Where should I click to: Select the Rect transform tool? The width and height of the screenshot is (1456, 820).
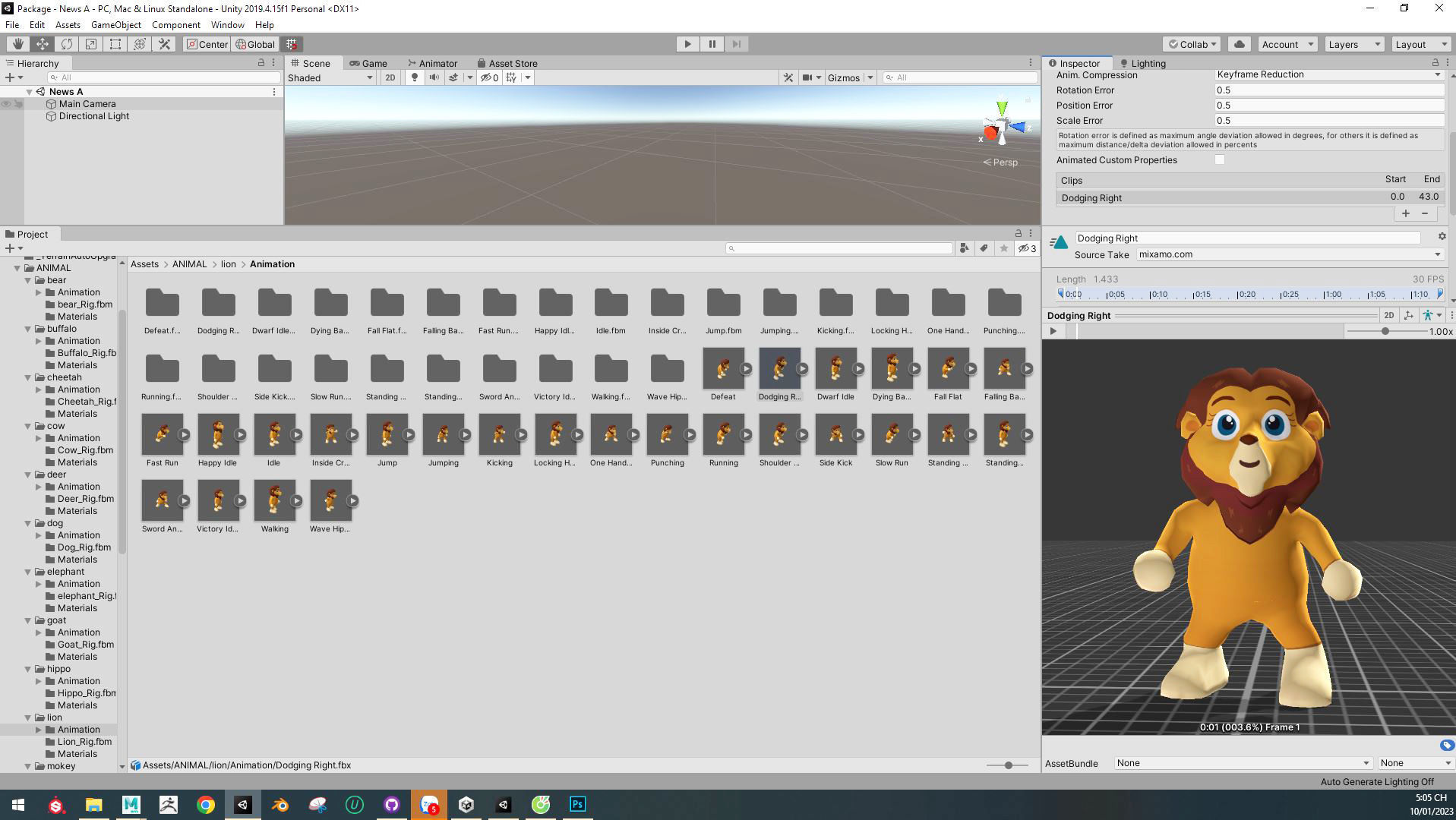(x=115, y=44)
